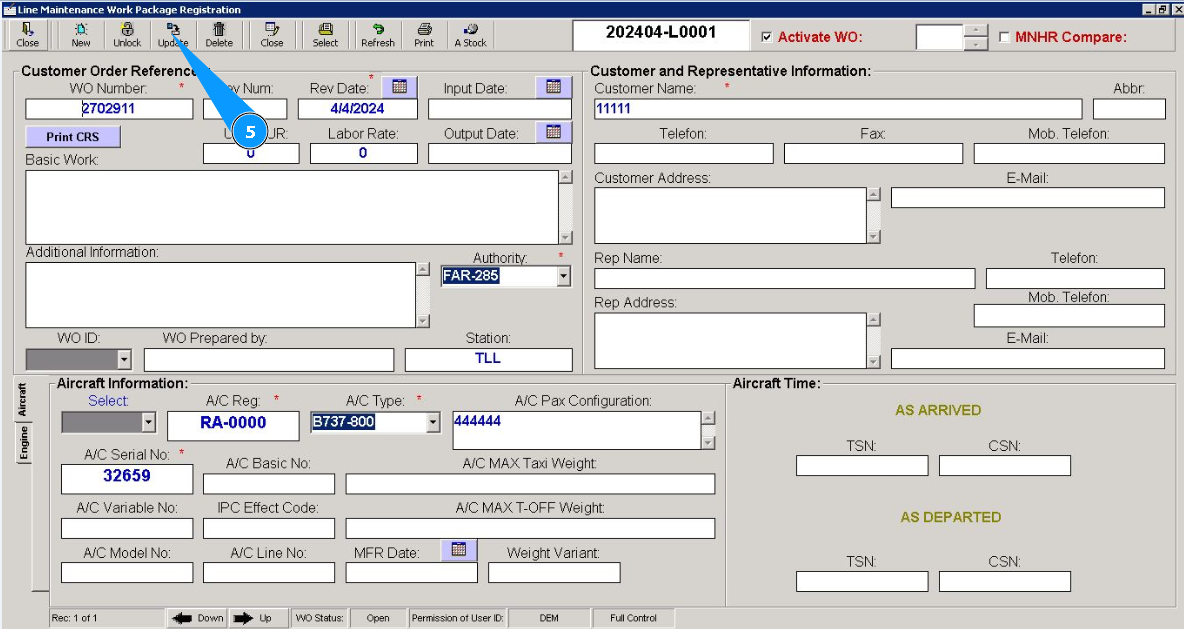Switch to the Engine vertical tab
This screenshot has height=629, width=1184.
click(x=23, y=443)
